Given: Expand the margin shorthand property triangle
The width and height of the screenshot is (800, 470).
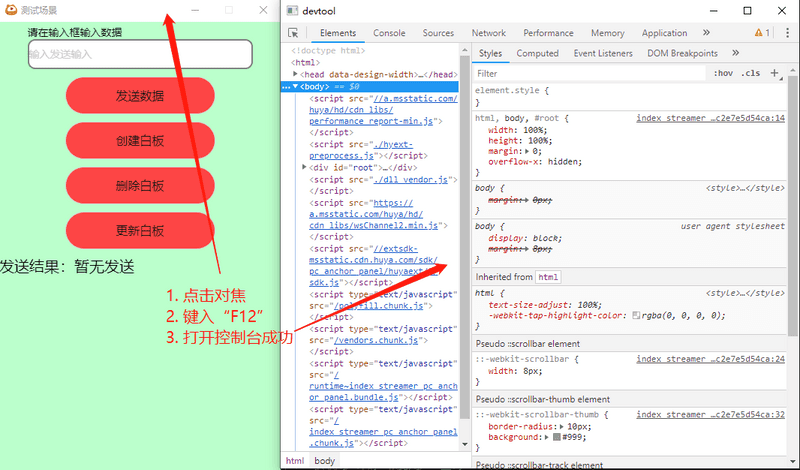Looking at the screenshot, I should coord(528,152).
